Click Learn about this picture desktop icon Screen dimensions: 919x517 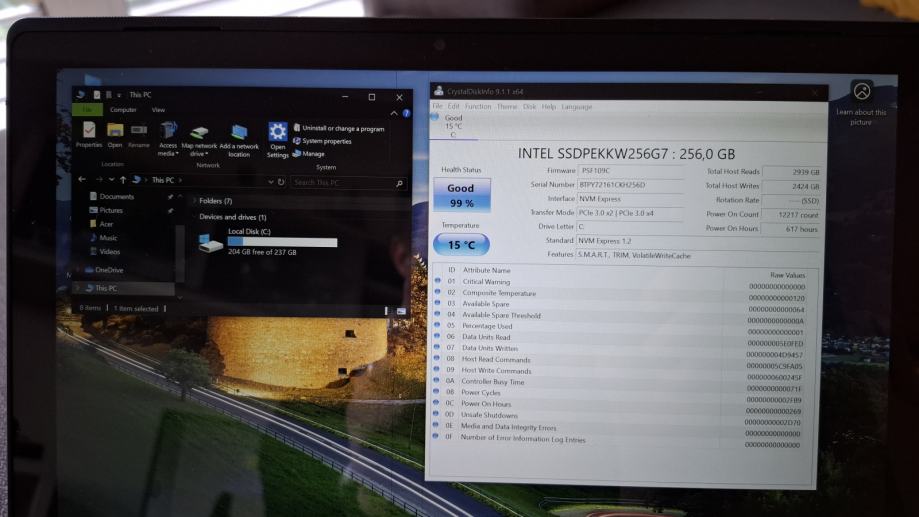862,102
